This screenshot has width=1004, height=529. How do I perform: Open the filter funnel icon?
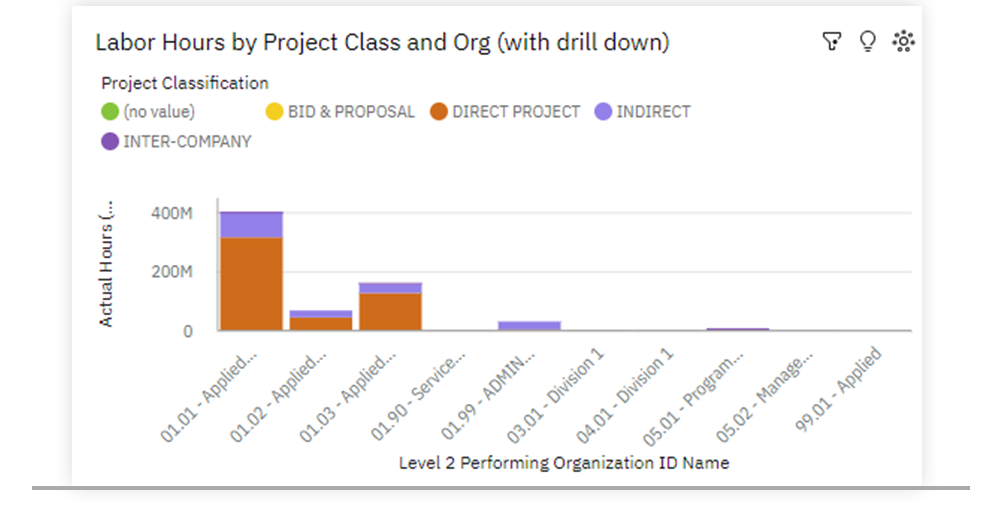pyautogui.click(x=831, y=41)
